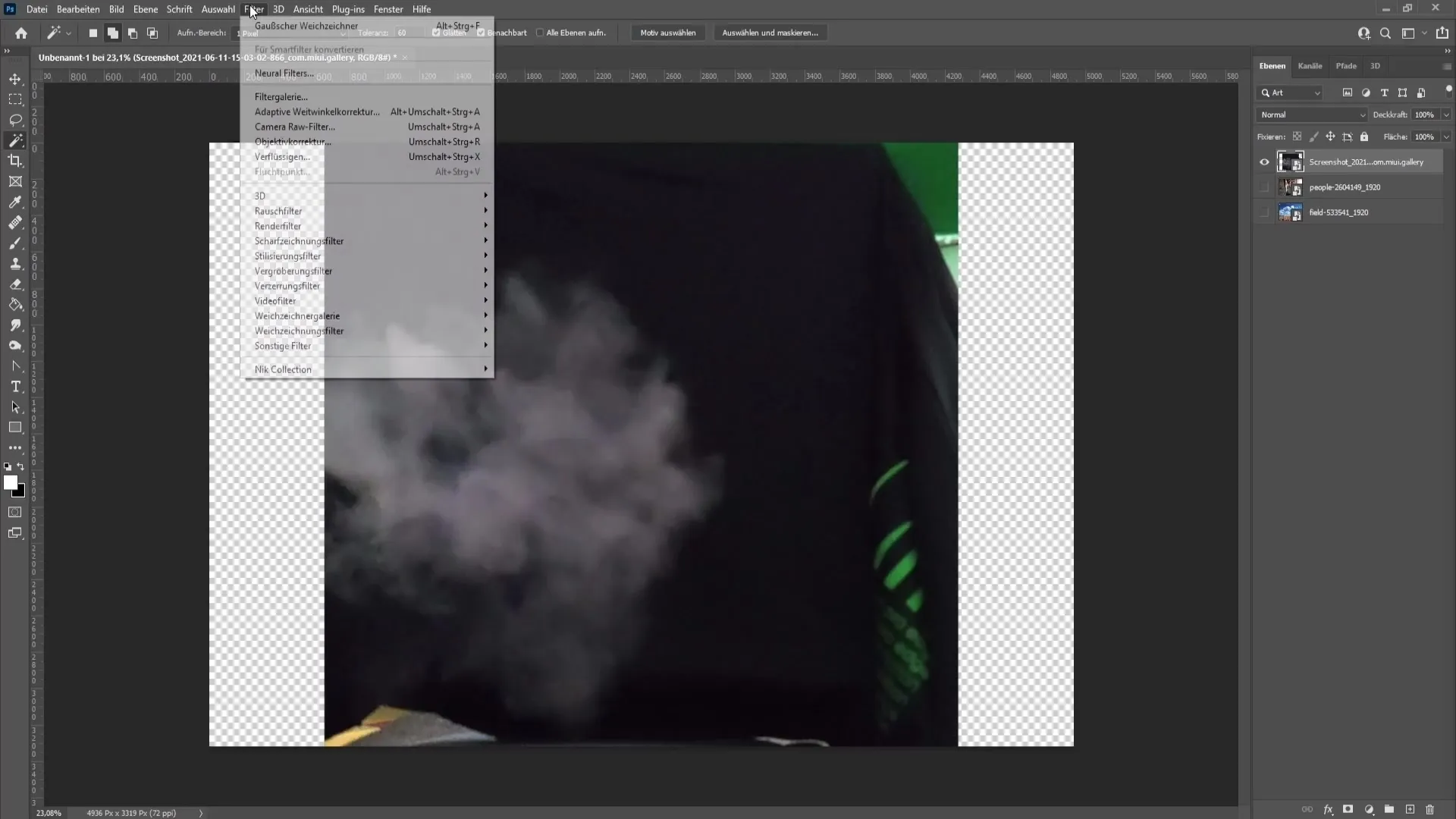This screenshot has width=1456, height=819.
Task: Click the Verflüssigen menu option
Action: point(282,156)
